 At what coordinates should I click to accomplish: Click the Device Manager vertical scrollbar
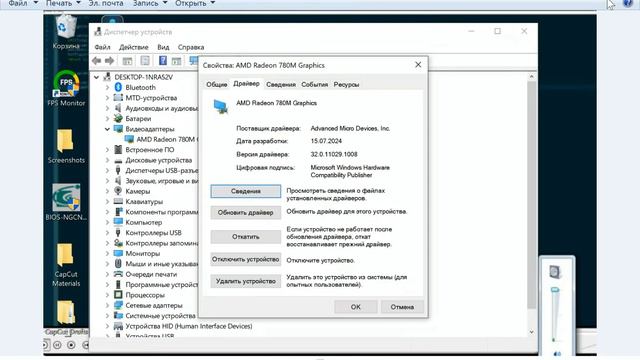coord(531,195)
